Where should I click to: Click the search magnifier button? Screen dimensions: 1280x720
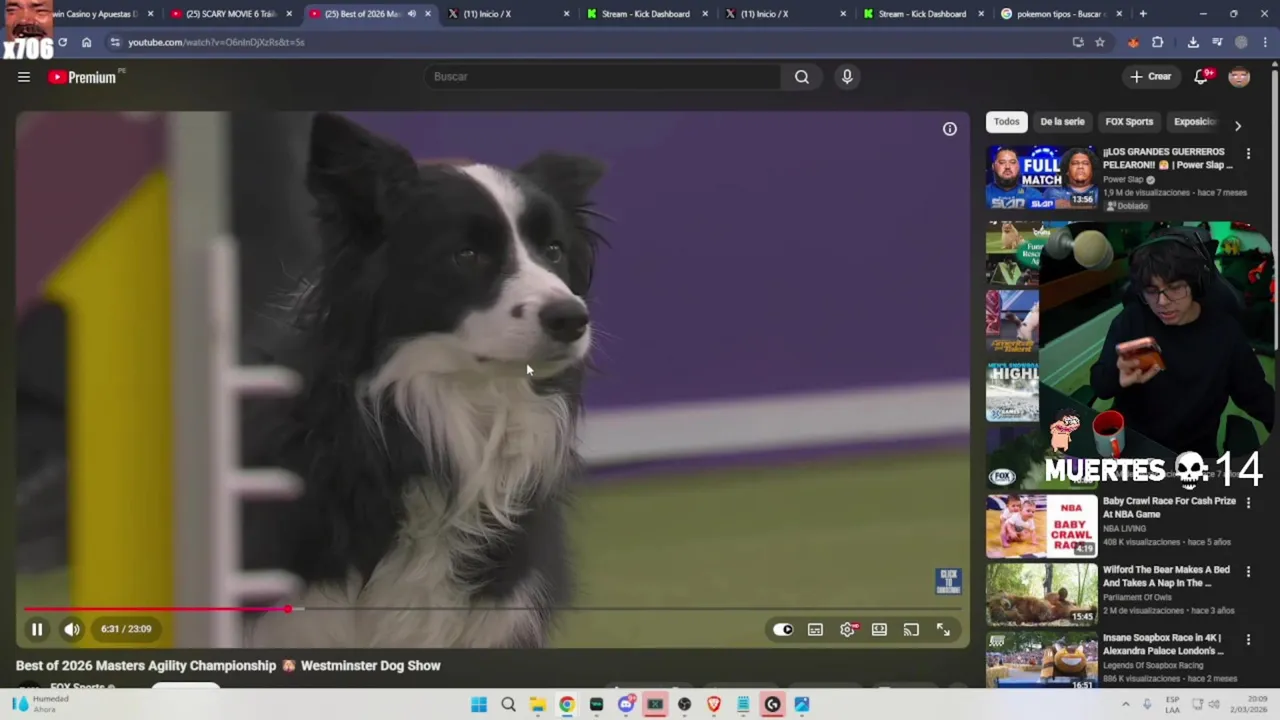click(x=802, y=76)
